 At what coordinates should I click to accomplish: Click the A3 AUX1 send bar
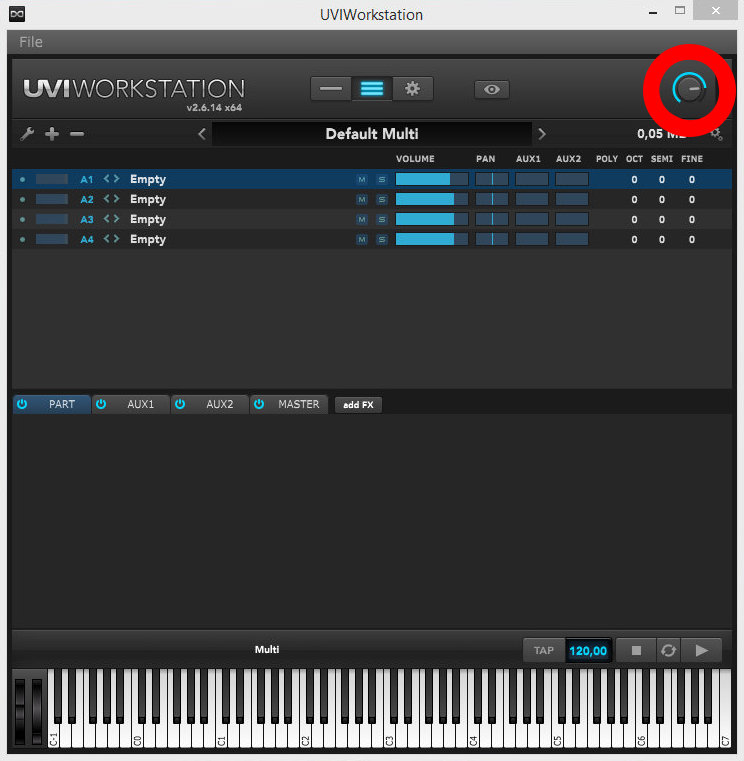click(532, 219)
